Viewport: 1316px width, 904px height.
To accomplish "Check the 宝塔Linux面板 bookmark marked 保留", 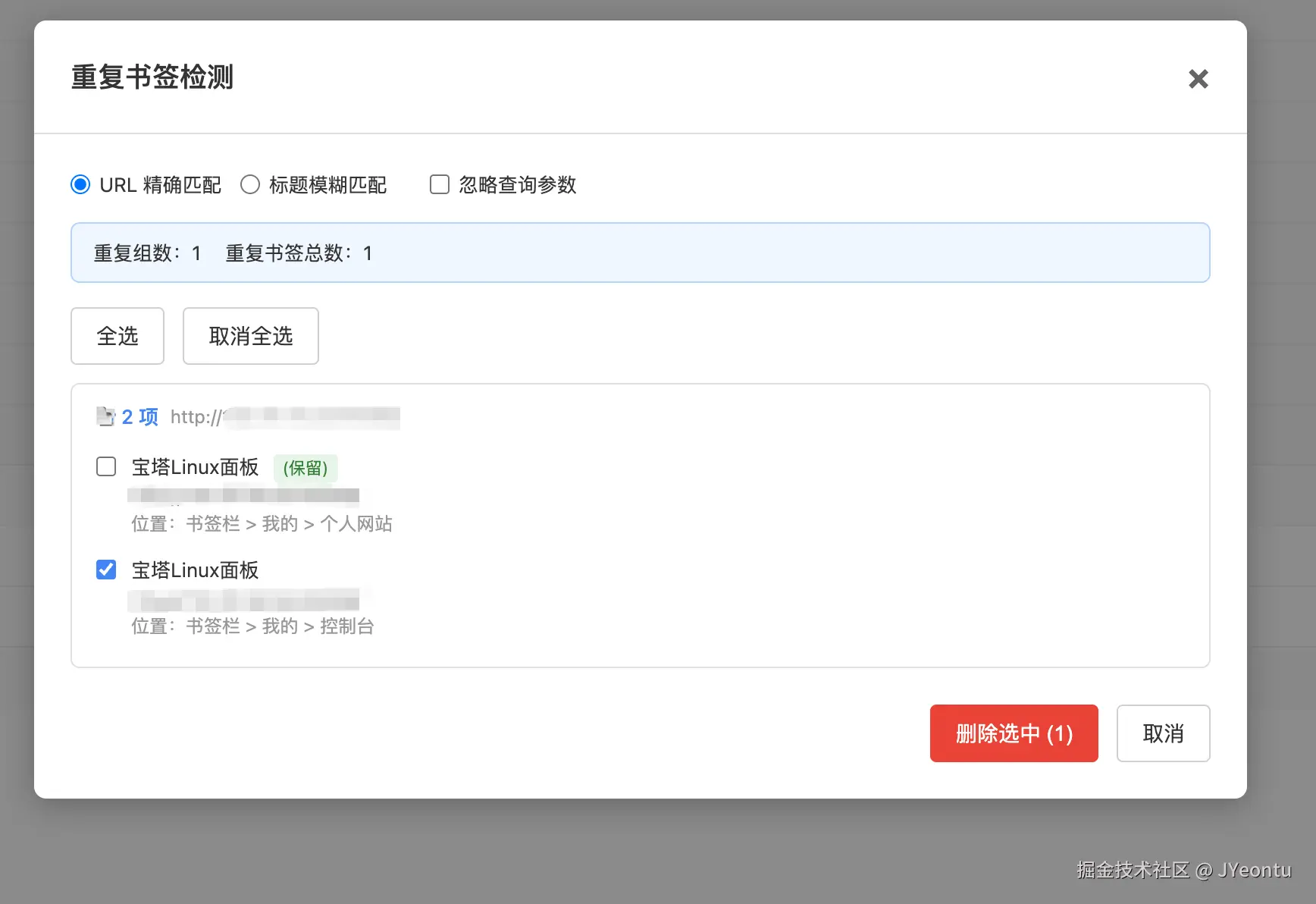I will click(106, 466).
